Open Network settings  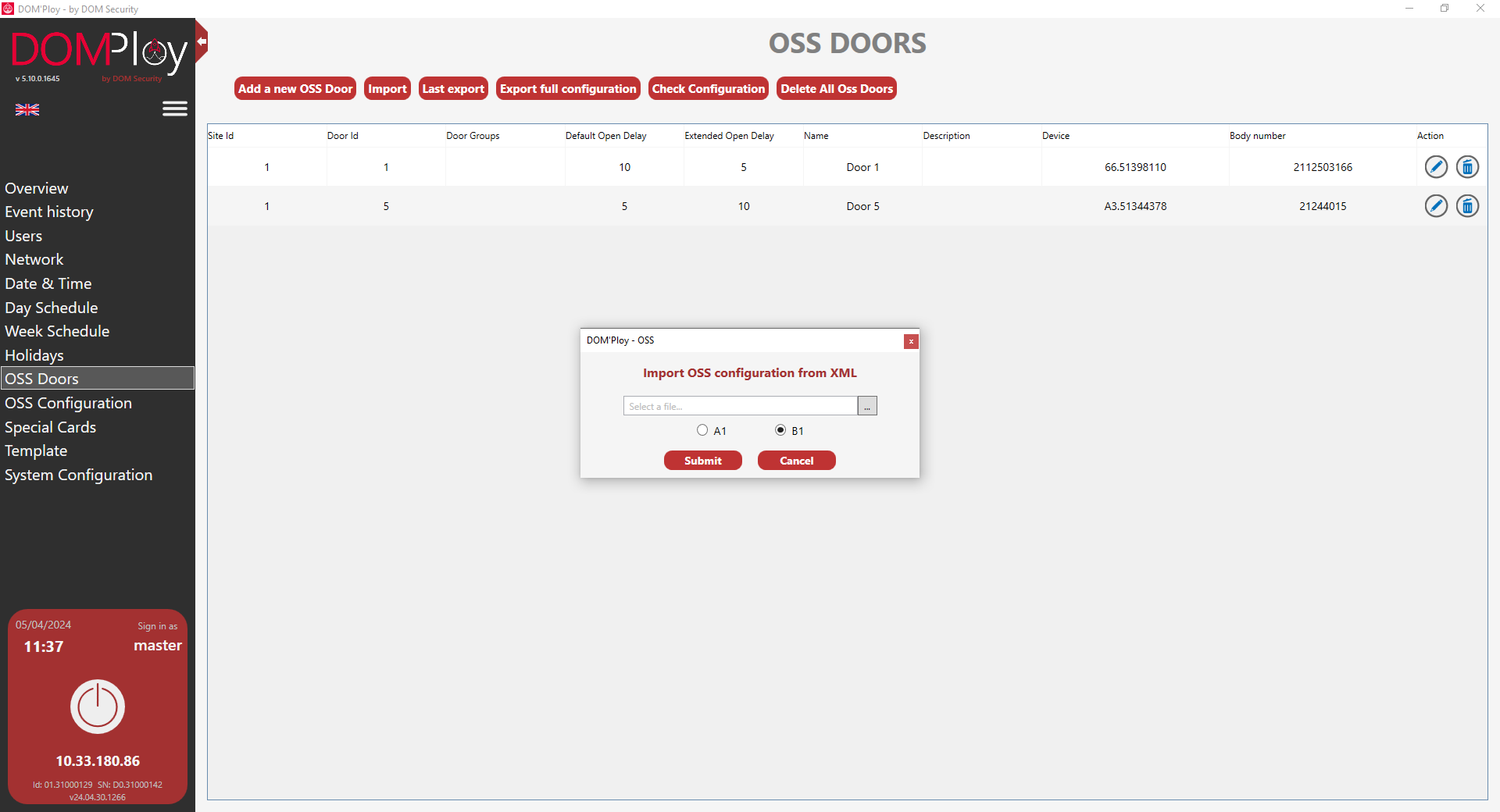[34, 259]
